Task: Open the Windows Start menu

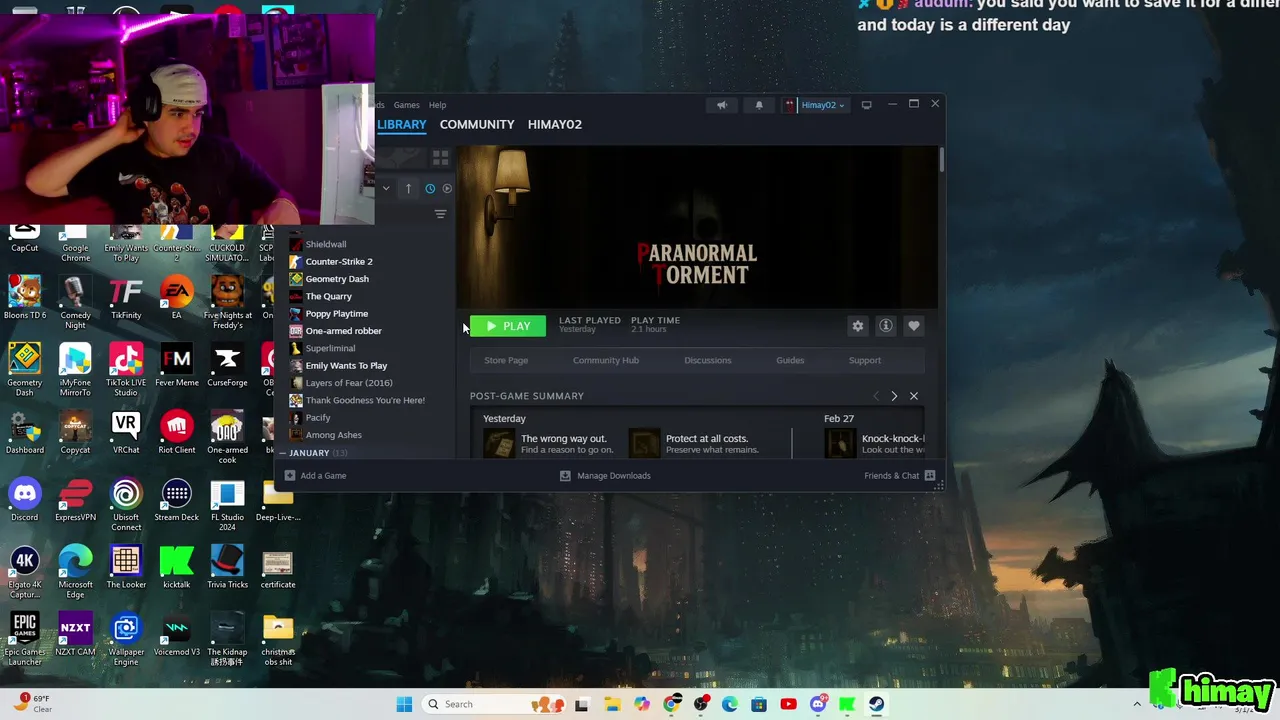Action: pyautogui.click(x=404, y=704)
